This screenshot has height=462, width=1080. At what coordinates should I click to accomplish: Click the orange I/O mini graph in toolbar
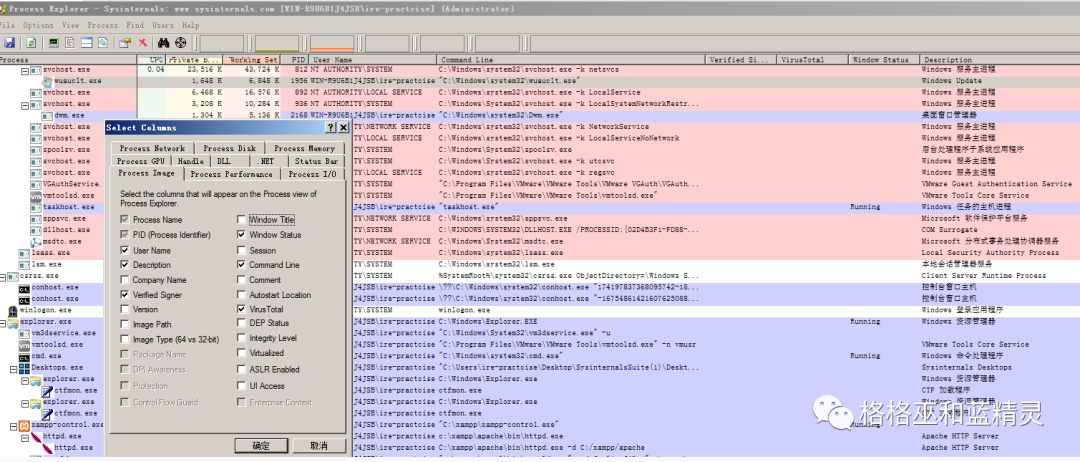[332, 43]
